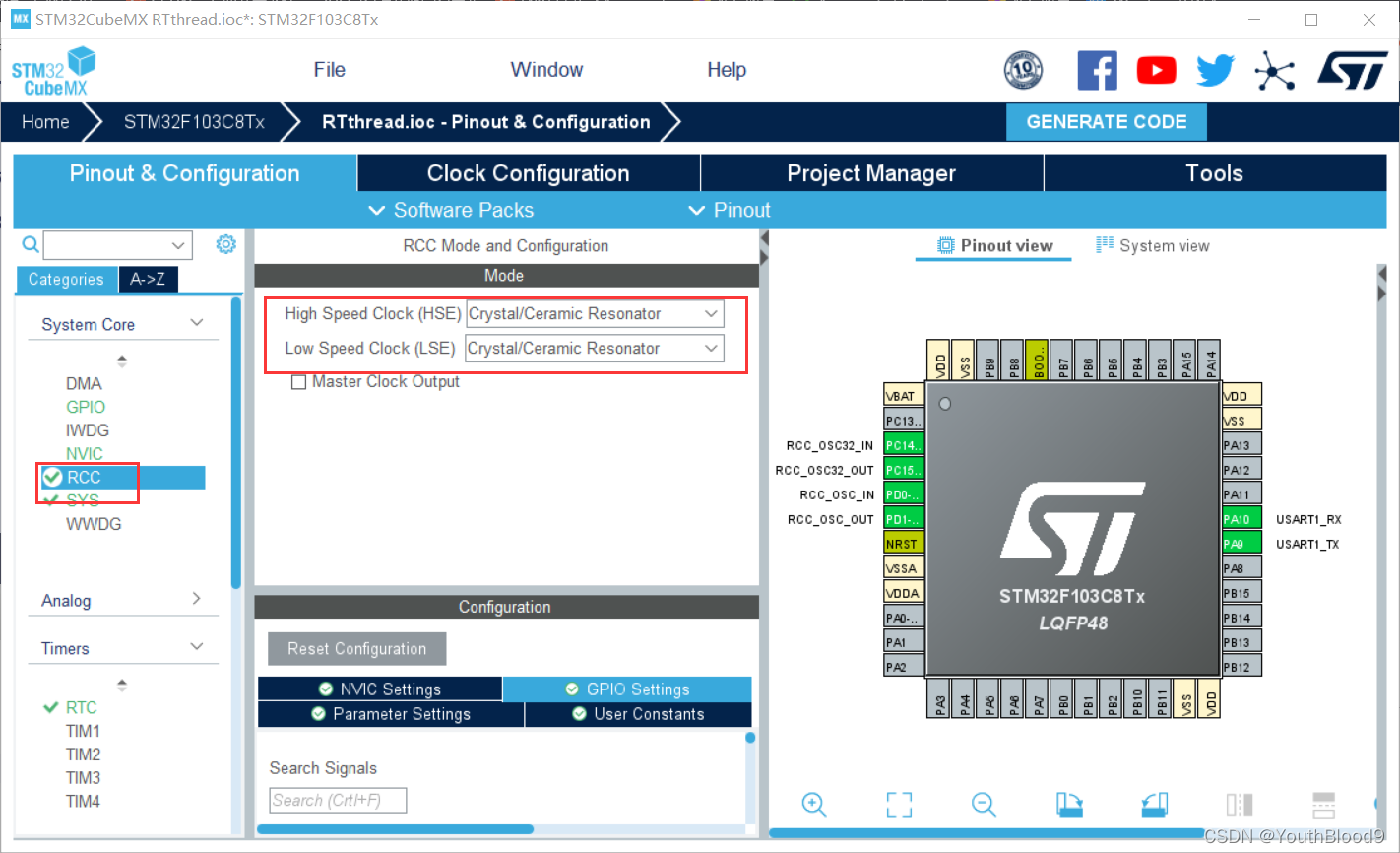Click the STM32F103C8Tx breadcrumb
The width and height of the screenshot is (1400, 853).
click(194, 122)
